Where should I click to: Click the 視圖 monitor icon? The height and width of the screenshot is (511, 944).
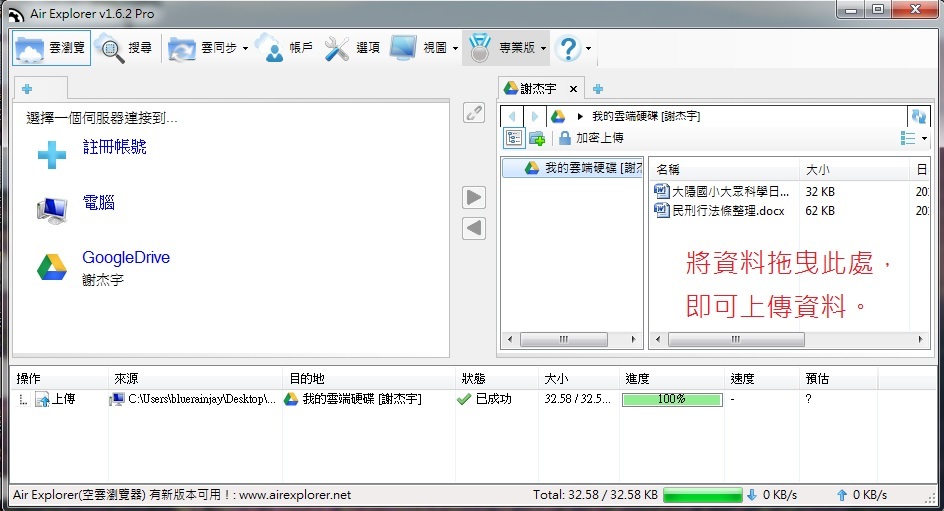tap(403, 48)
